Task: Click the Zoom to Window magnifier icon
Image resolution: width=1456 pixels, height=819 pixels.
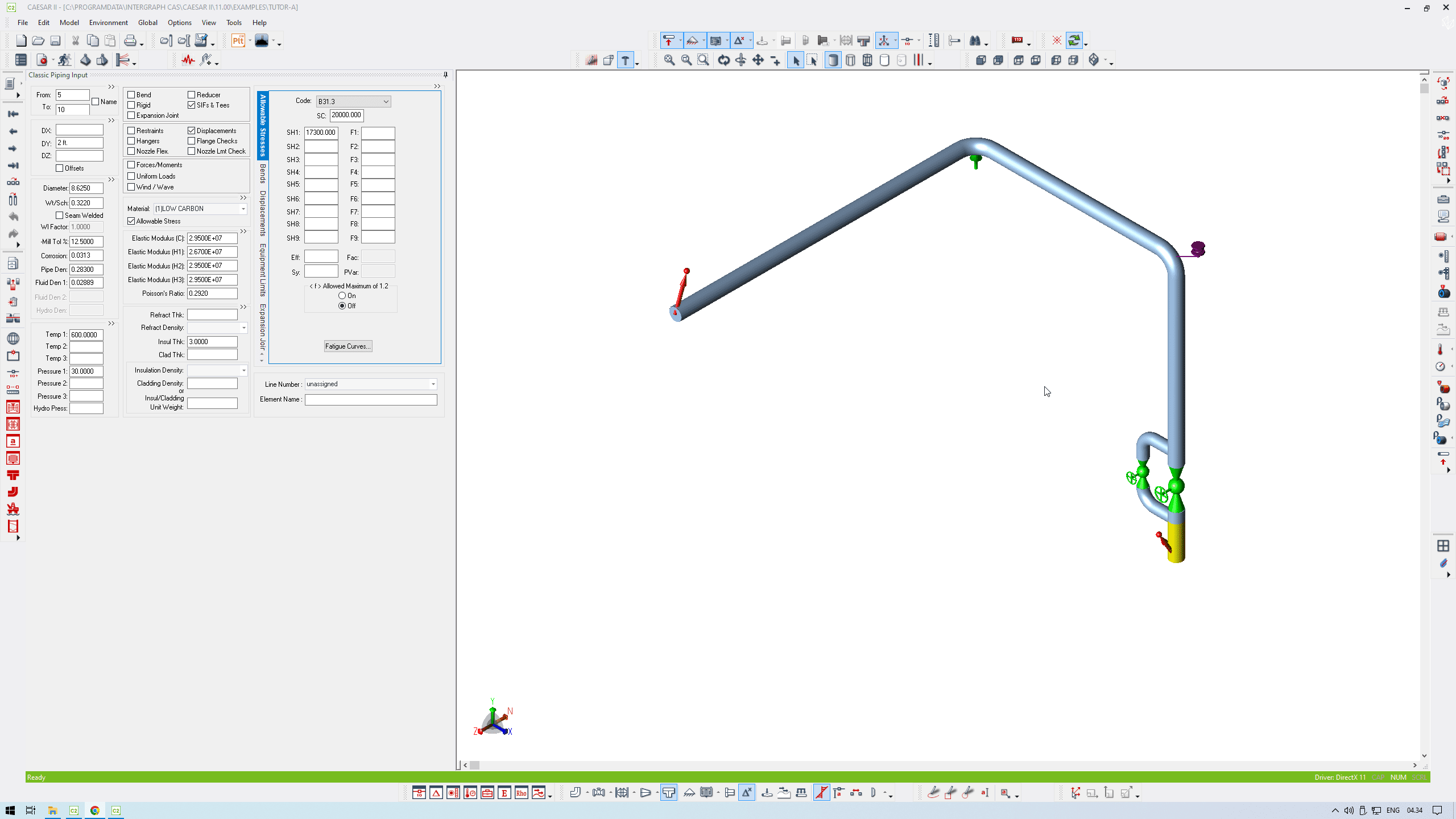Action: [x=704, y=60]
